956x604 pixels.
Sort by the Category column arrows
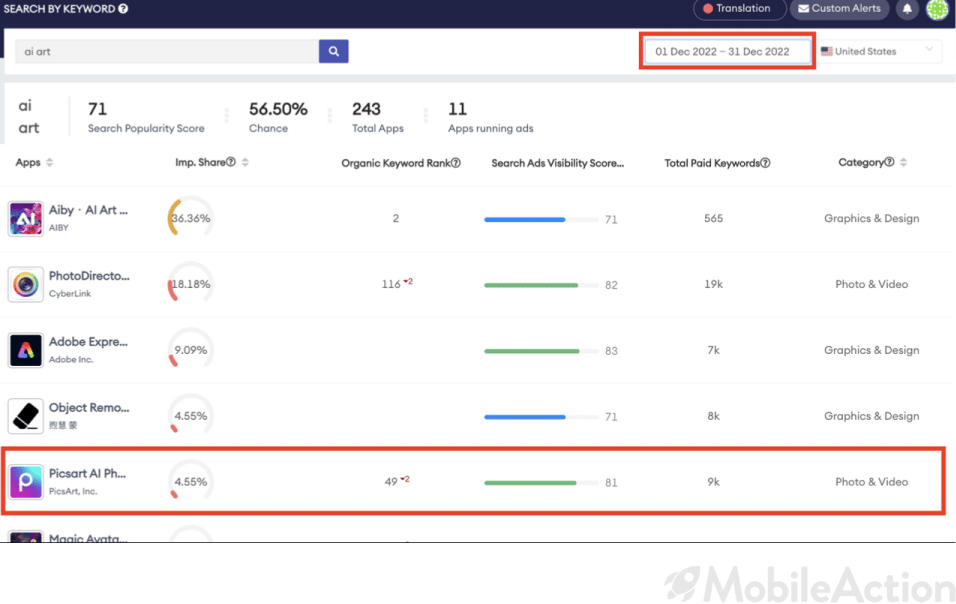tap(904, 162)
